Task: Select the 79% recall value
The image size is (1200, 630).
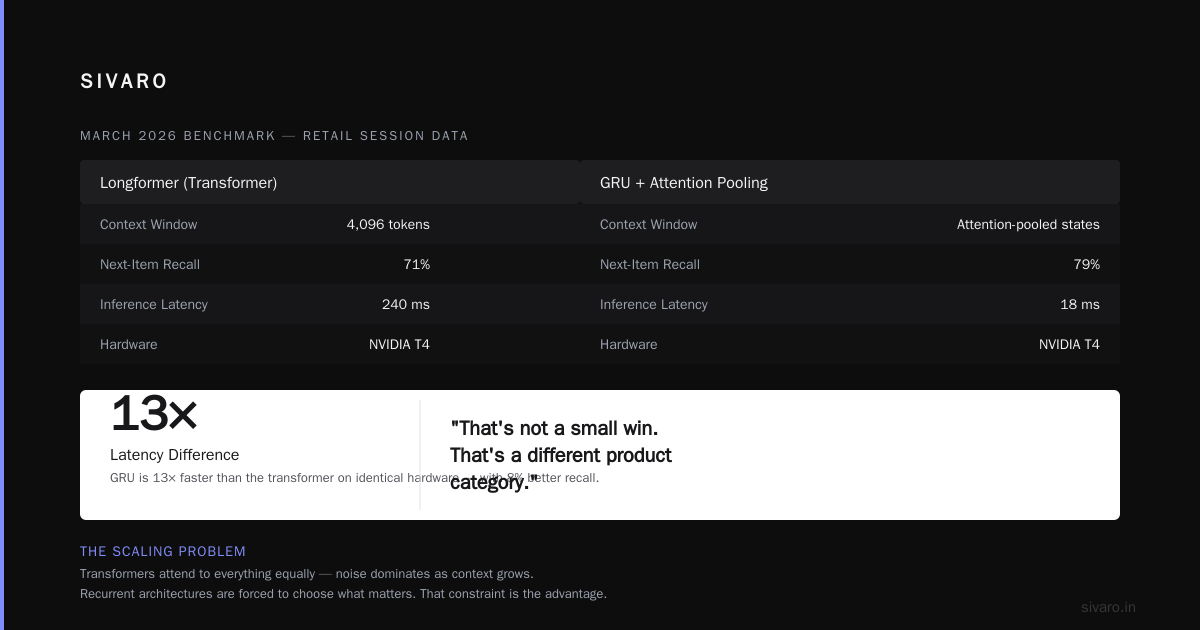Action: pos(1087,264)
